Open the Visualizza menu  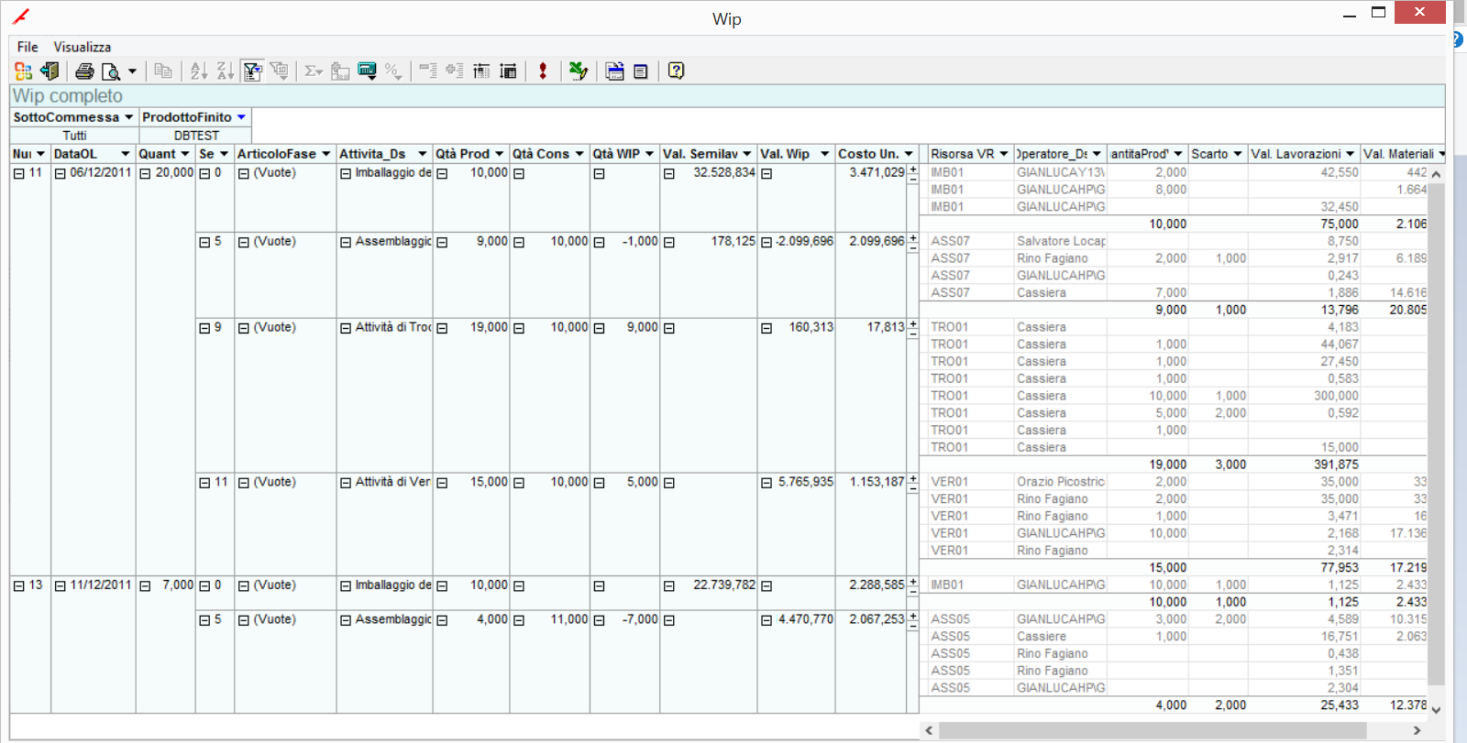82,47
